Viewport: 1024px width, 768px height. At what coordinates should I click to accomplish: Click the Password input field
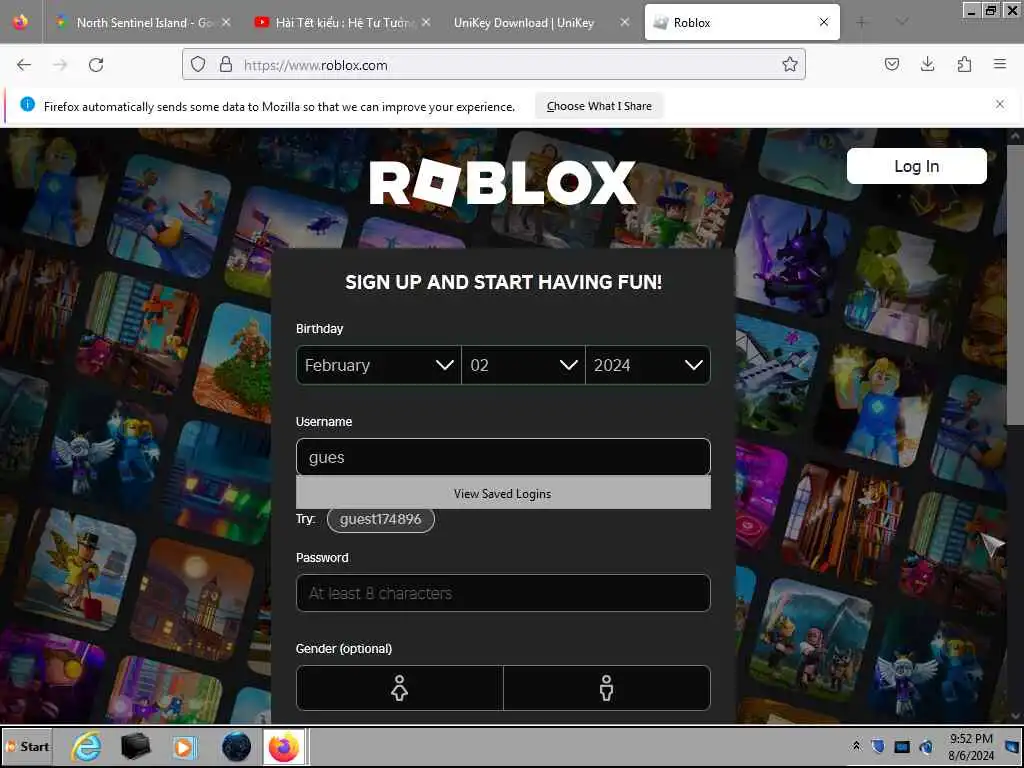(x=503, y=593)
